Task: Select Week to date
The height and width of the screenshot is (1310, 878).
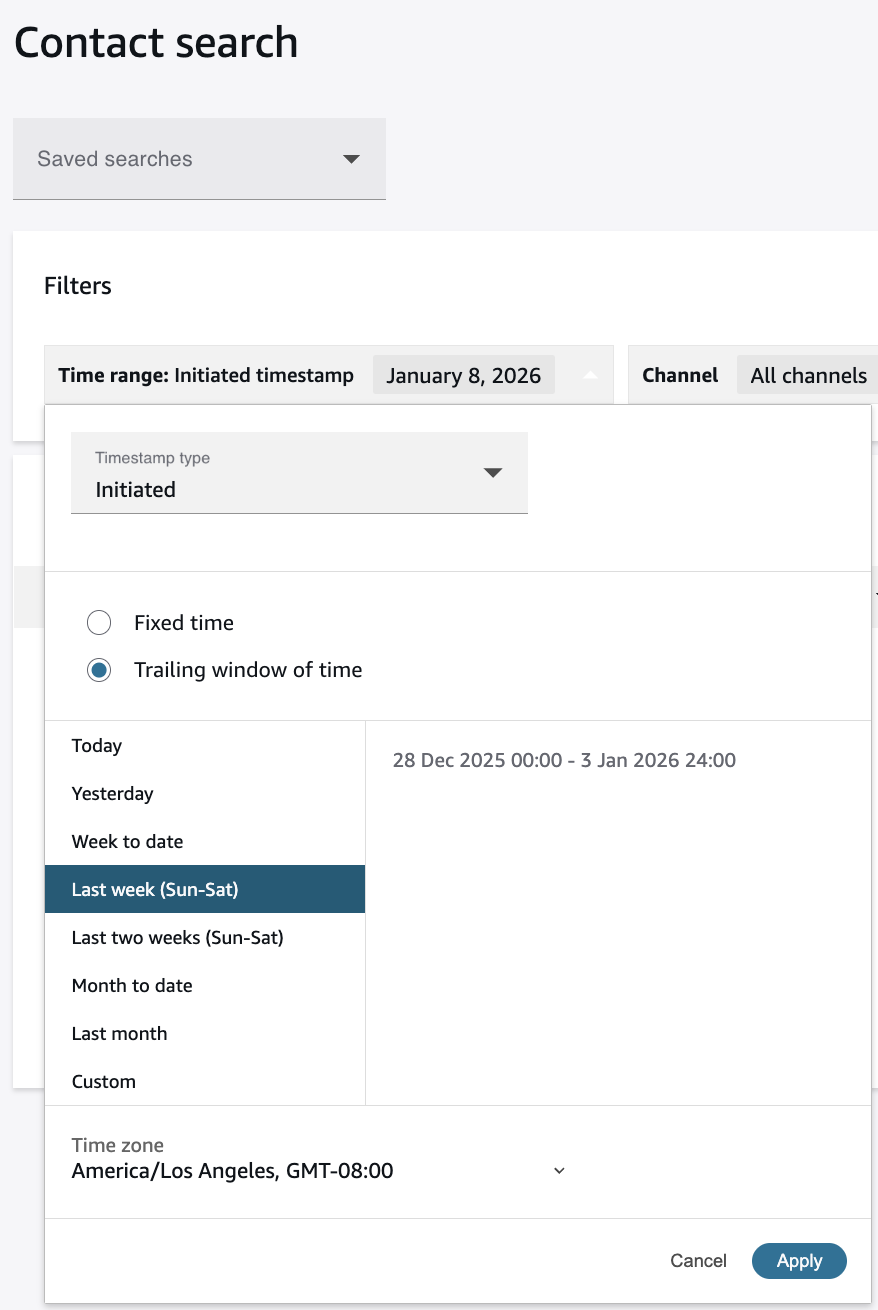Action: (127, 842)
